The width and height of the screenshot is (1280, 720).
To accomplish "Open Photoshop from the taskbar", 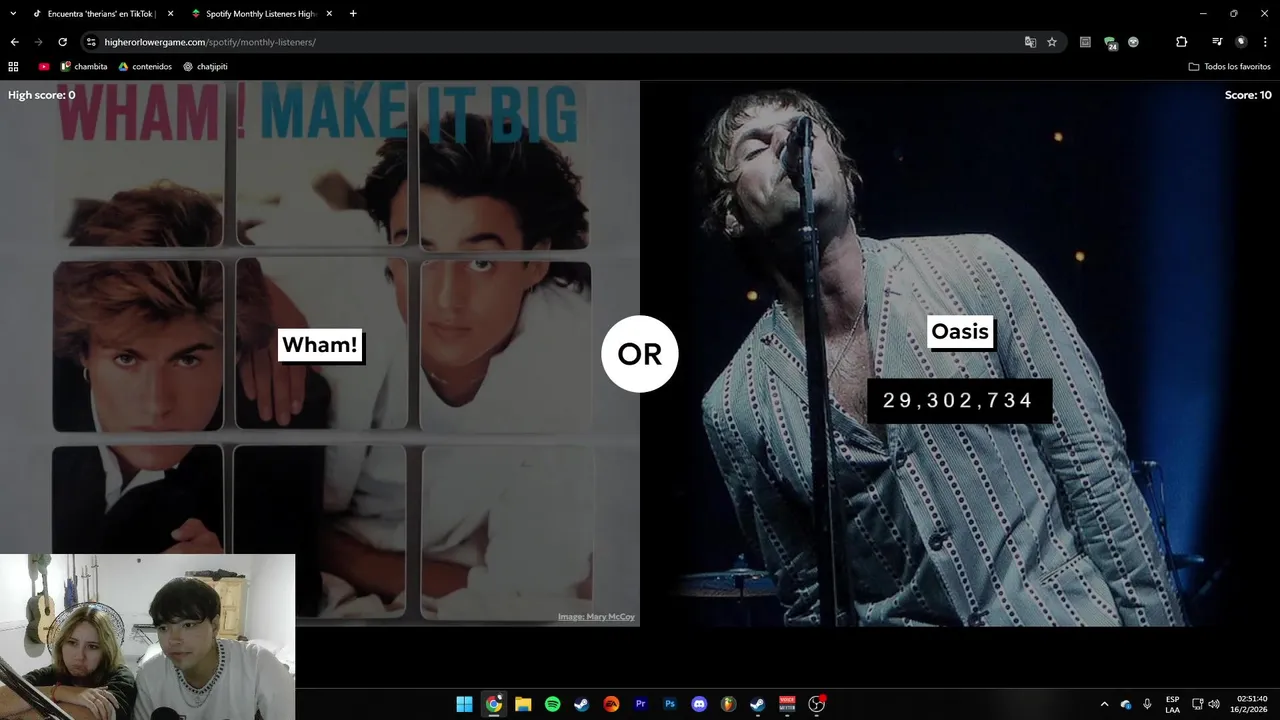I will pos(670,704).
